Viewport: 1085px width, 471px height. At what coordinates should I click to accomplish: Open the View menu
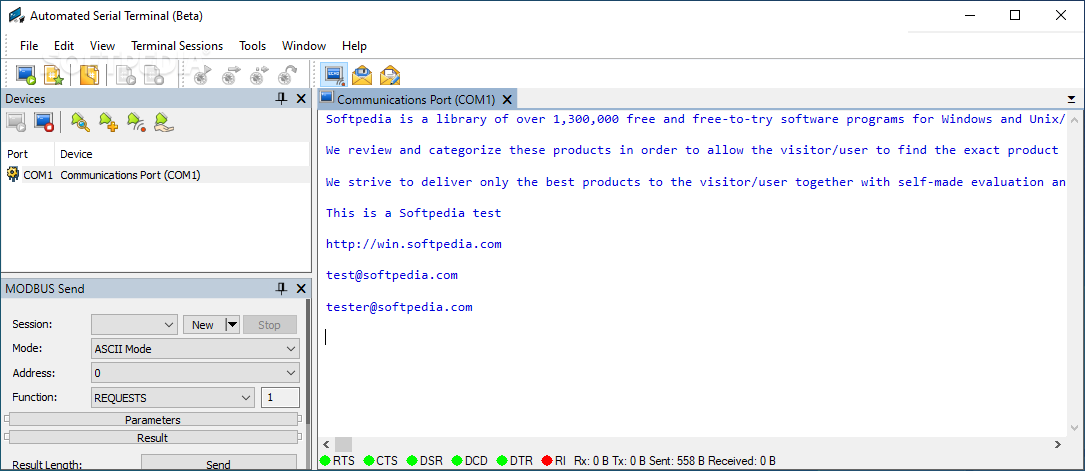(x=102, y=46)
